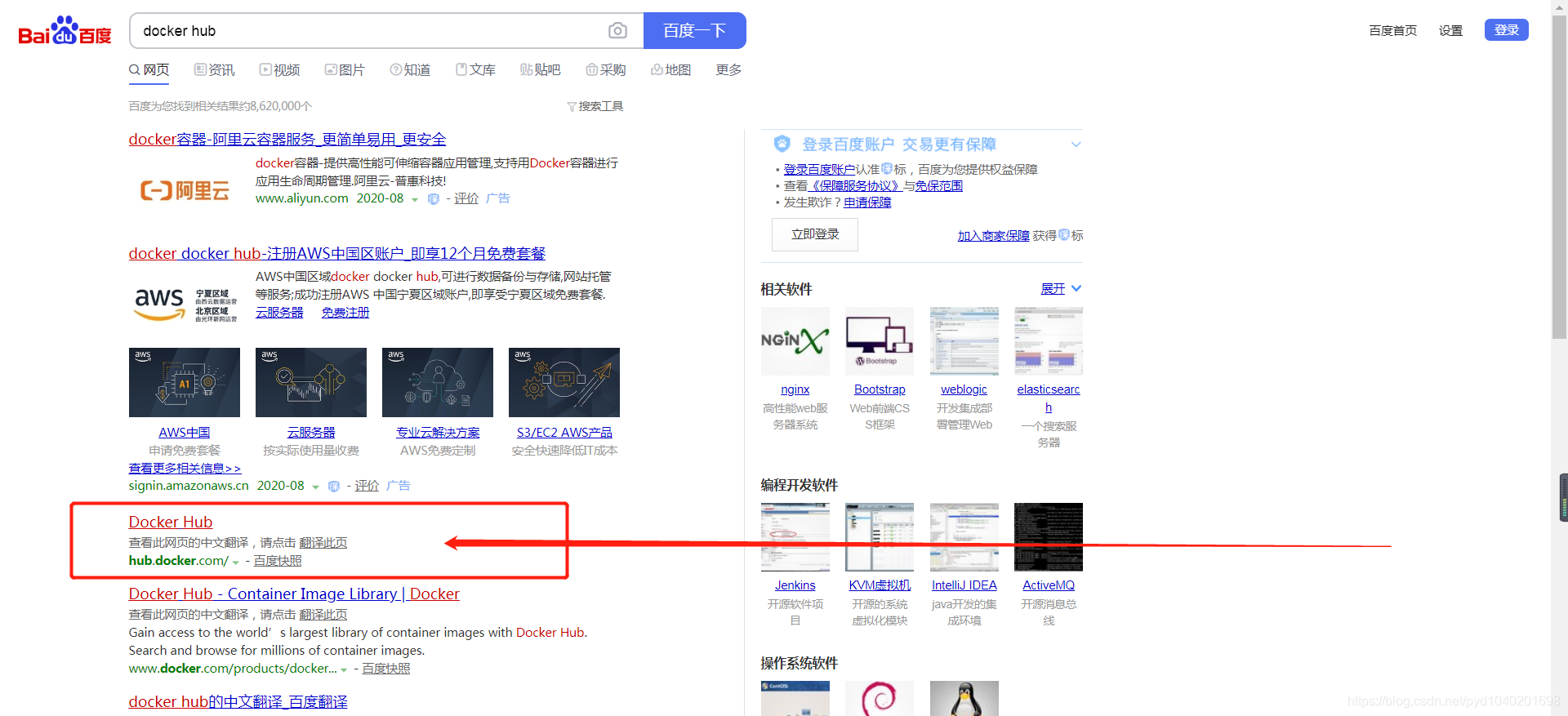The height and width of the screenshot is (716, 1568).
Task: Expand dropdown after www.docker.com/products URL
Action: click(344, 669)
